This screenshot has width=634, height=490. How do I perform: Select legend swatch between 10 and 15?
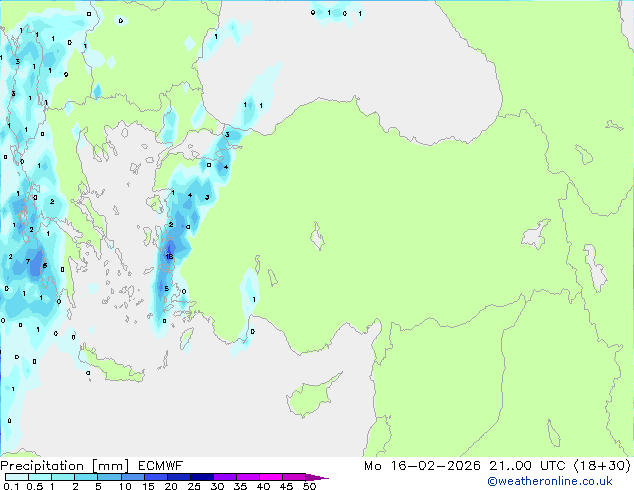(x=132, y=477)
